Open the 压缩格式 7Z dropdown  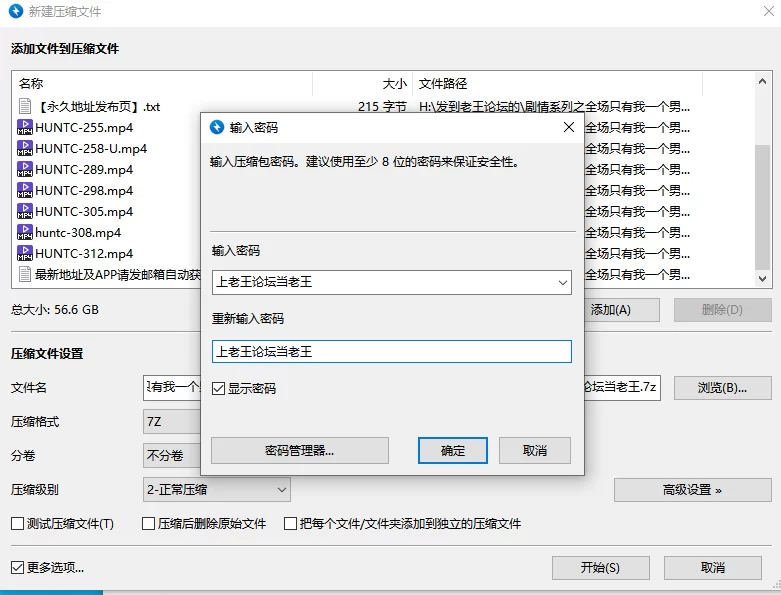(172, 422)
